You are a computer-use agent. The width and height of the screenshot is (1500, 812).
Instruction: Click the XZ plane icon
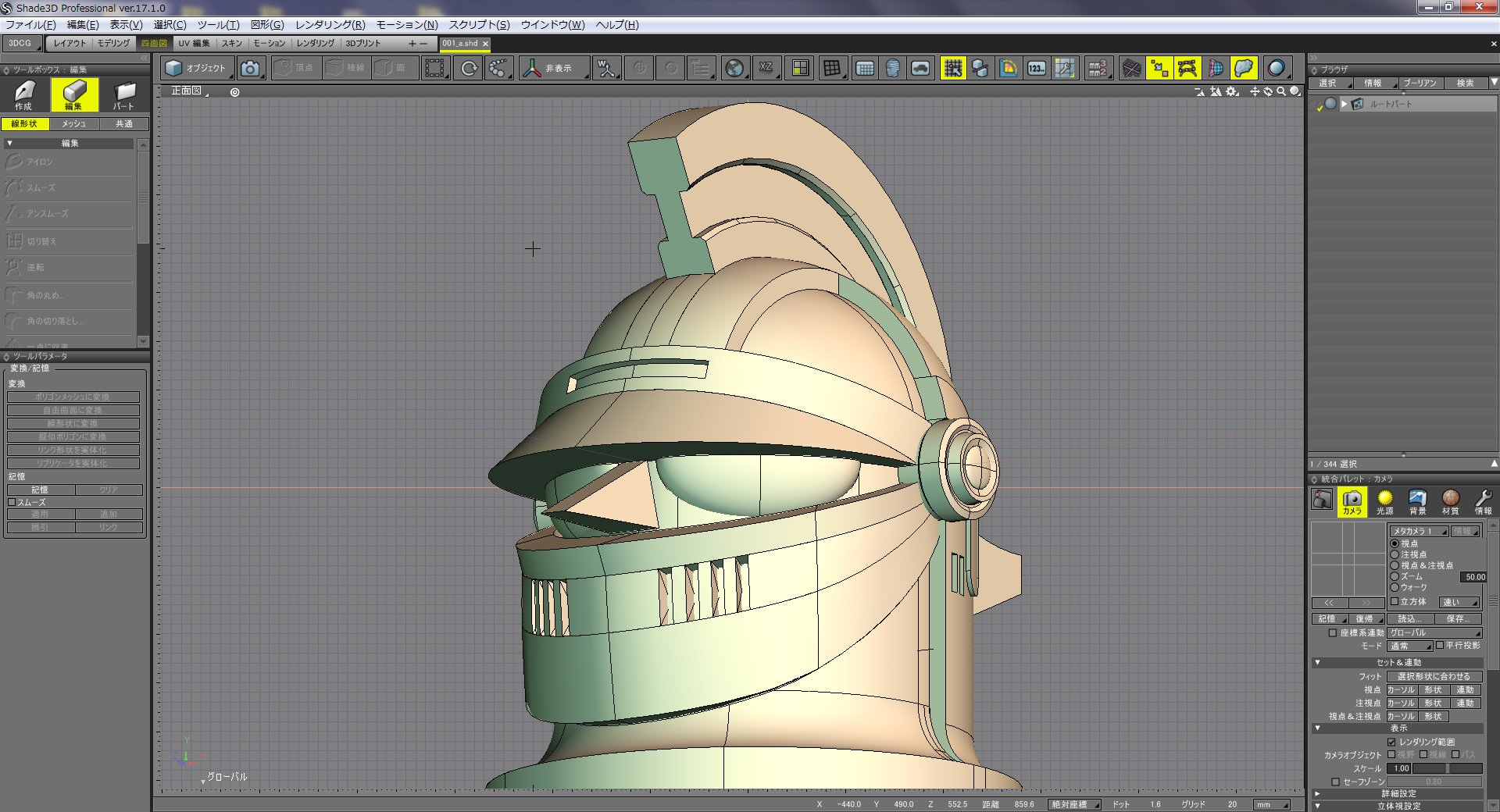click(x=766, y=69)
